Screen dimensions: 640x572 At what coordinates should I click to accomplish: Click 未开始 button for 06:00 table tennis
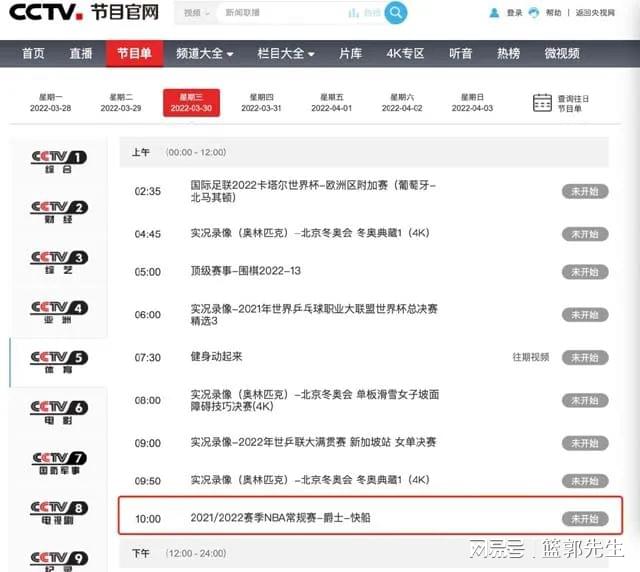pos(585,315)
